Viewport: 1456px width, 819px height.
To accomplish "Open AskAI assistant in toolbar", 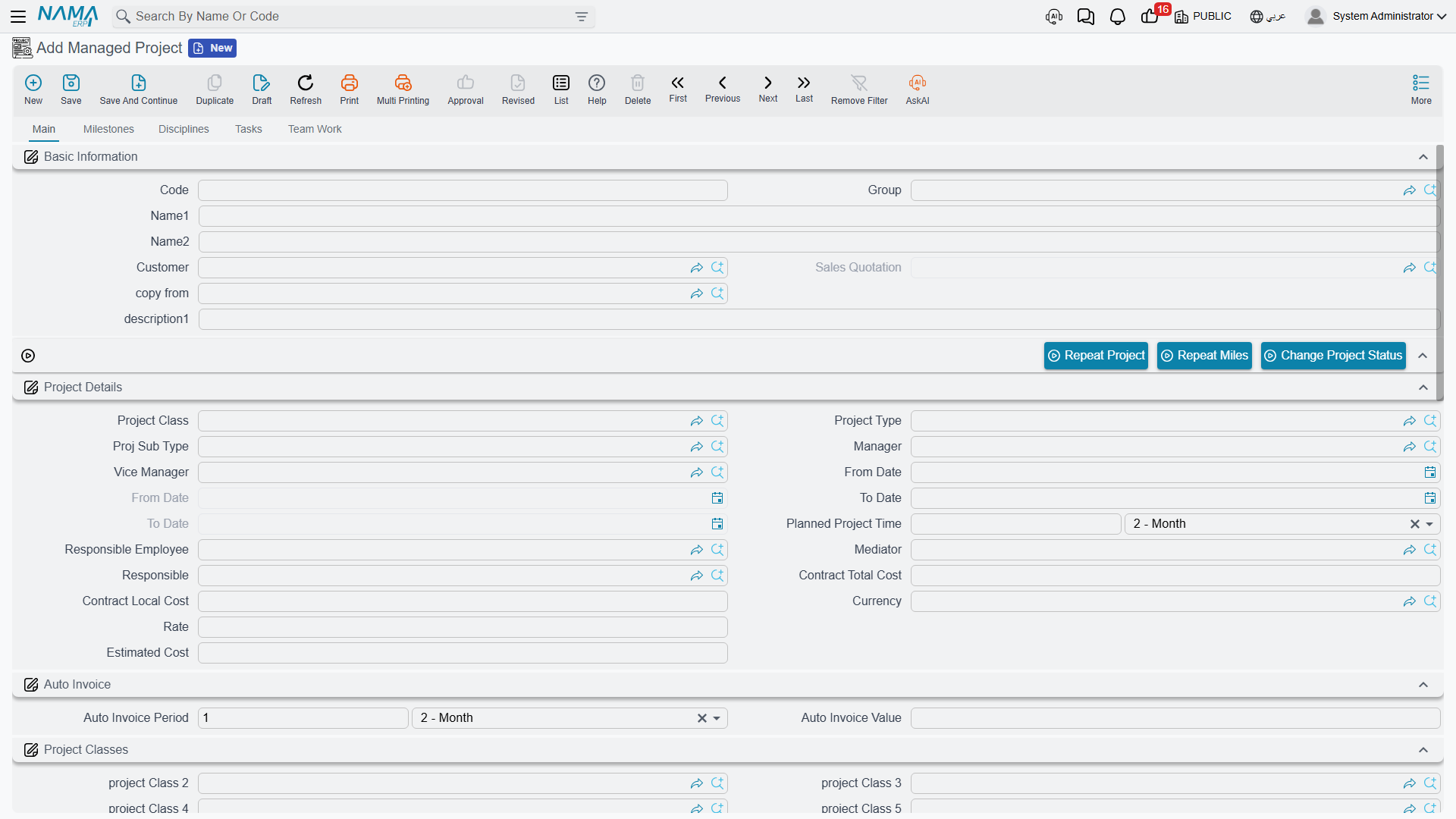I will click(x=918, y=89).
